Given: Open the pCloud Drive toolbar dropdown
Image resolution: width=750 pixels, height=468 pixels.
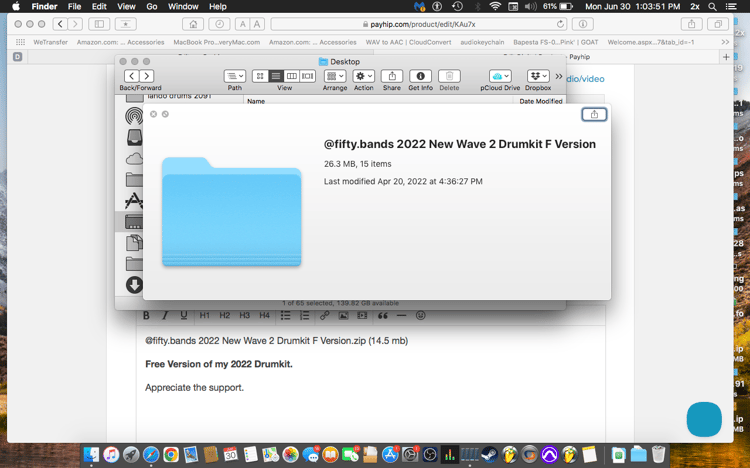Looking at the screenshot, I should [500, 76].
